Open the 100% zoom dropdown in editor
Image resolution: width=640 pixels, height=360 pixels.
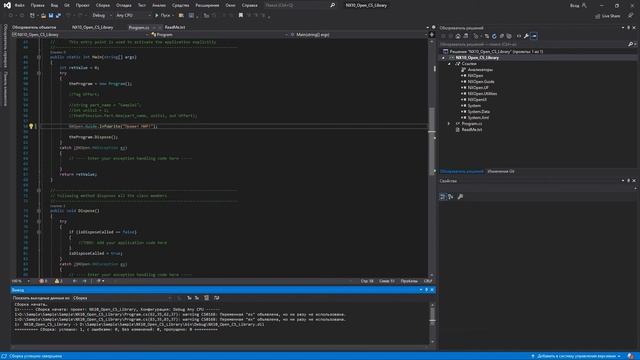(x=20, y=281)
